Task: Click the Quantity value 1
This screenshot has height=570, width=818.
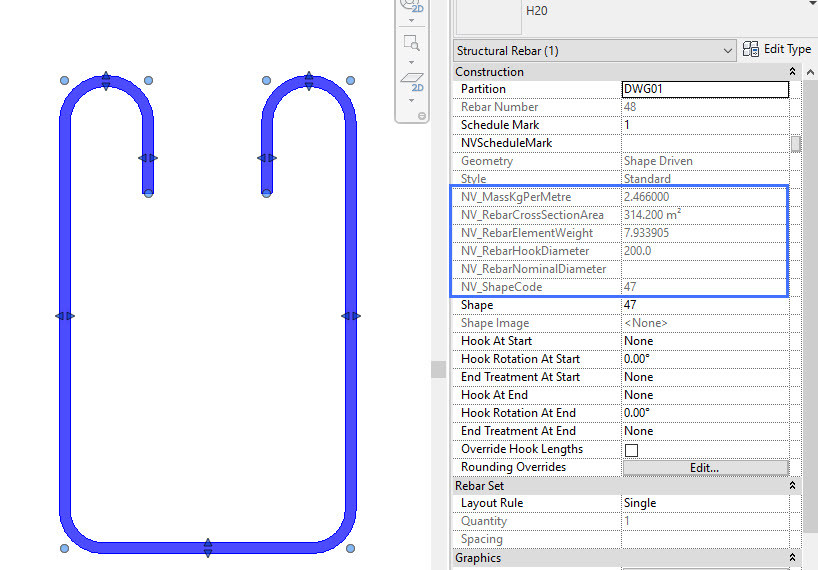Action: 627,521
